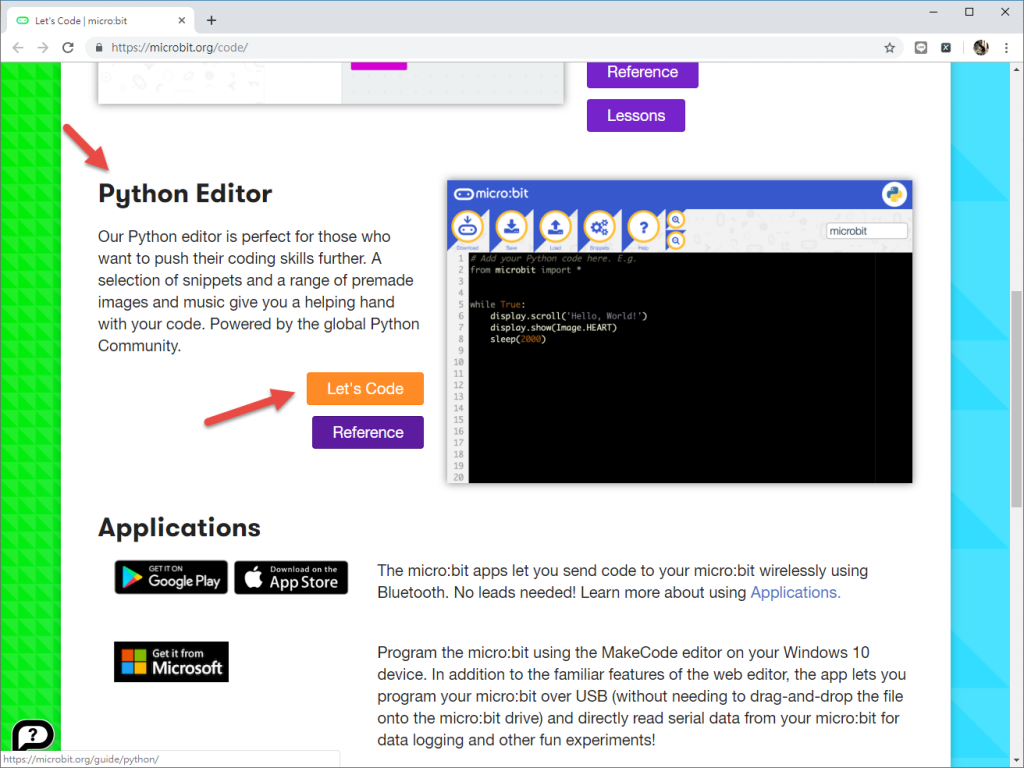Open the Lessons button
The height and width of the screenshot is (768, 1024).
pos(636,116)
